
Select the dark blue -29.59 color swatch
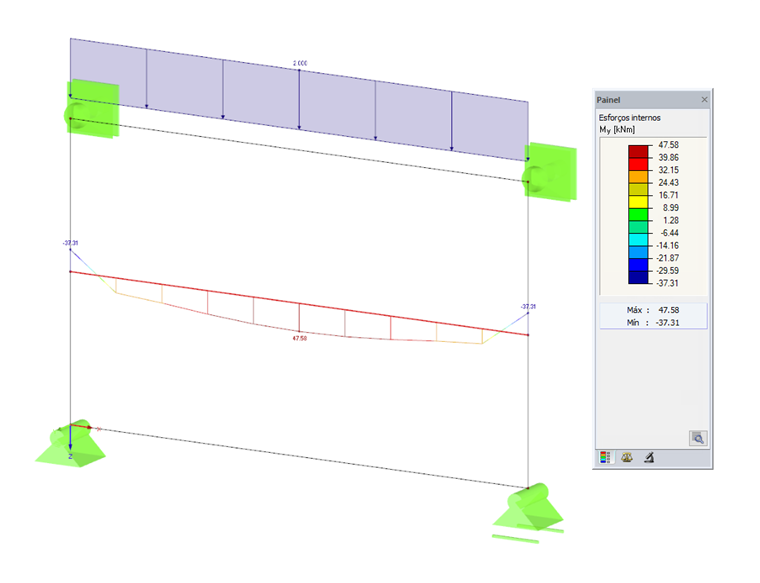point(638,277)
